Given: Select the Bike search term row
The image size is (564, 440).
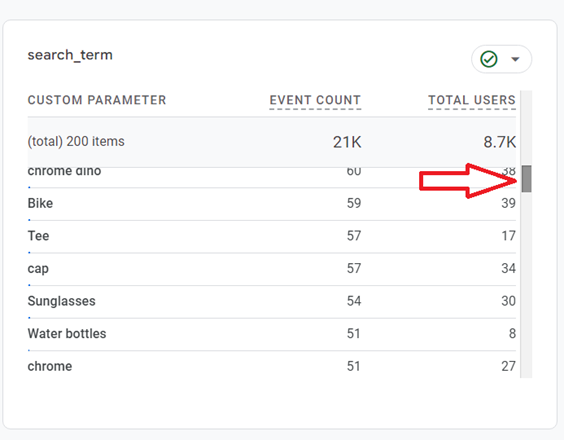Looking at the screenshot, I should pos(272,204).
